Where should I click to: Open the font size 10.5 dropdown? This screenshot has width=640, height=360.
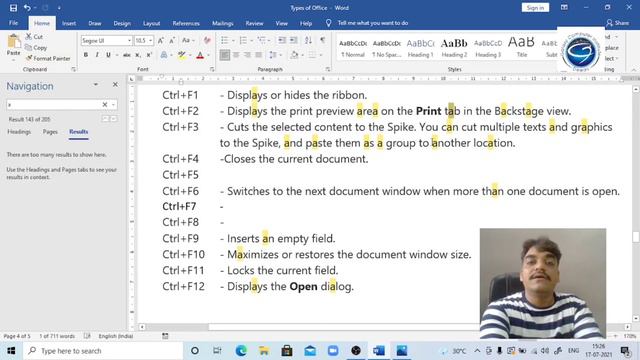[x=151, y=40]
